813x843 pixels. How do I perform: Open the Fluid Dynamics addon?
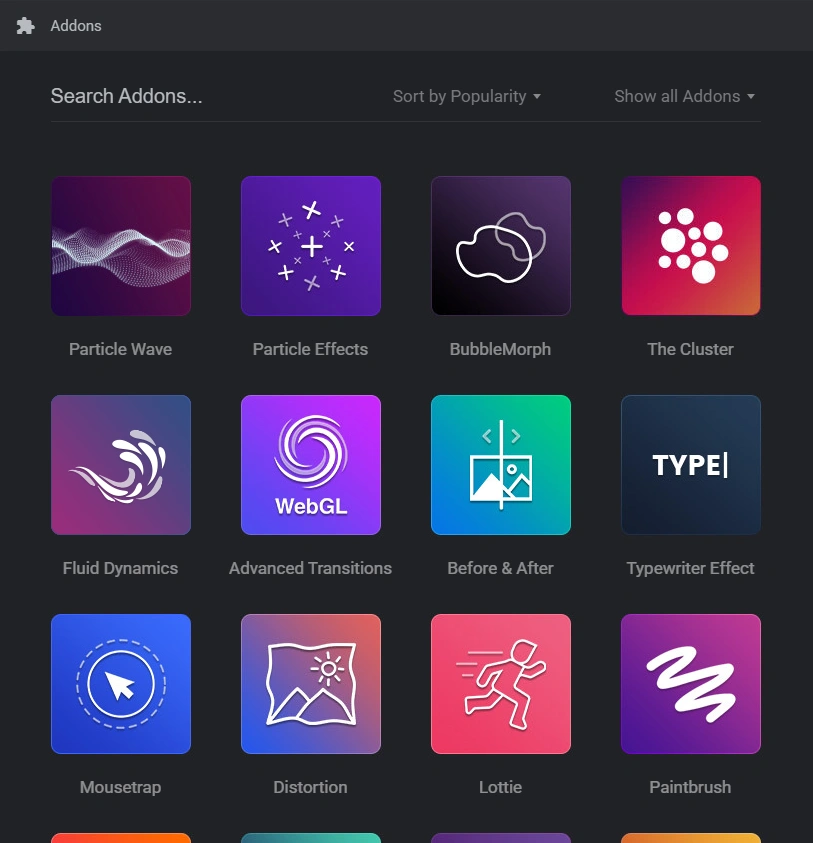click(120, 464)
